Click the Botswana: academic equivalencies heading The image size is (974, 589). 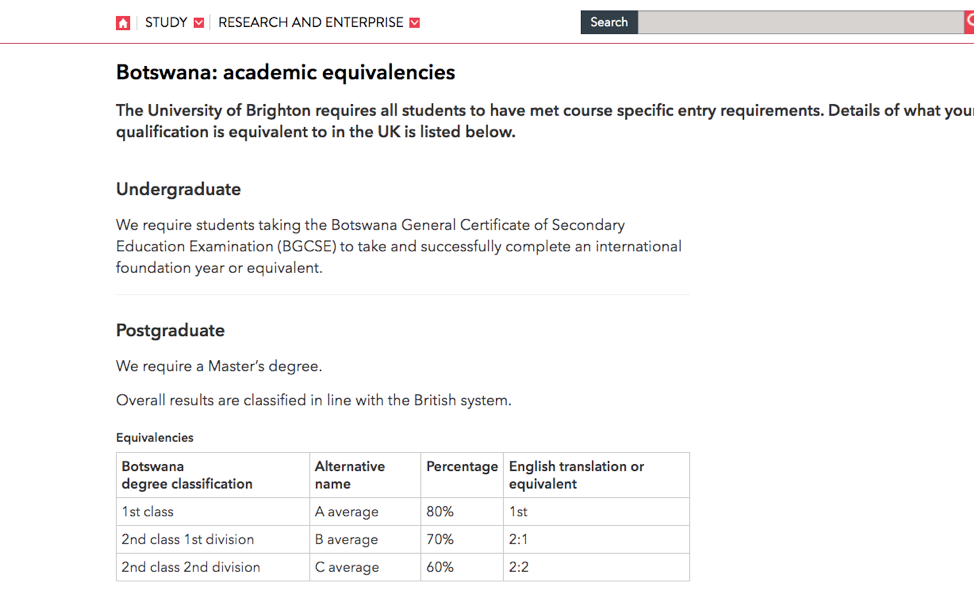point(285,72)
